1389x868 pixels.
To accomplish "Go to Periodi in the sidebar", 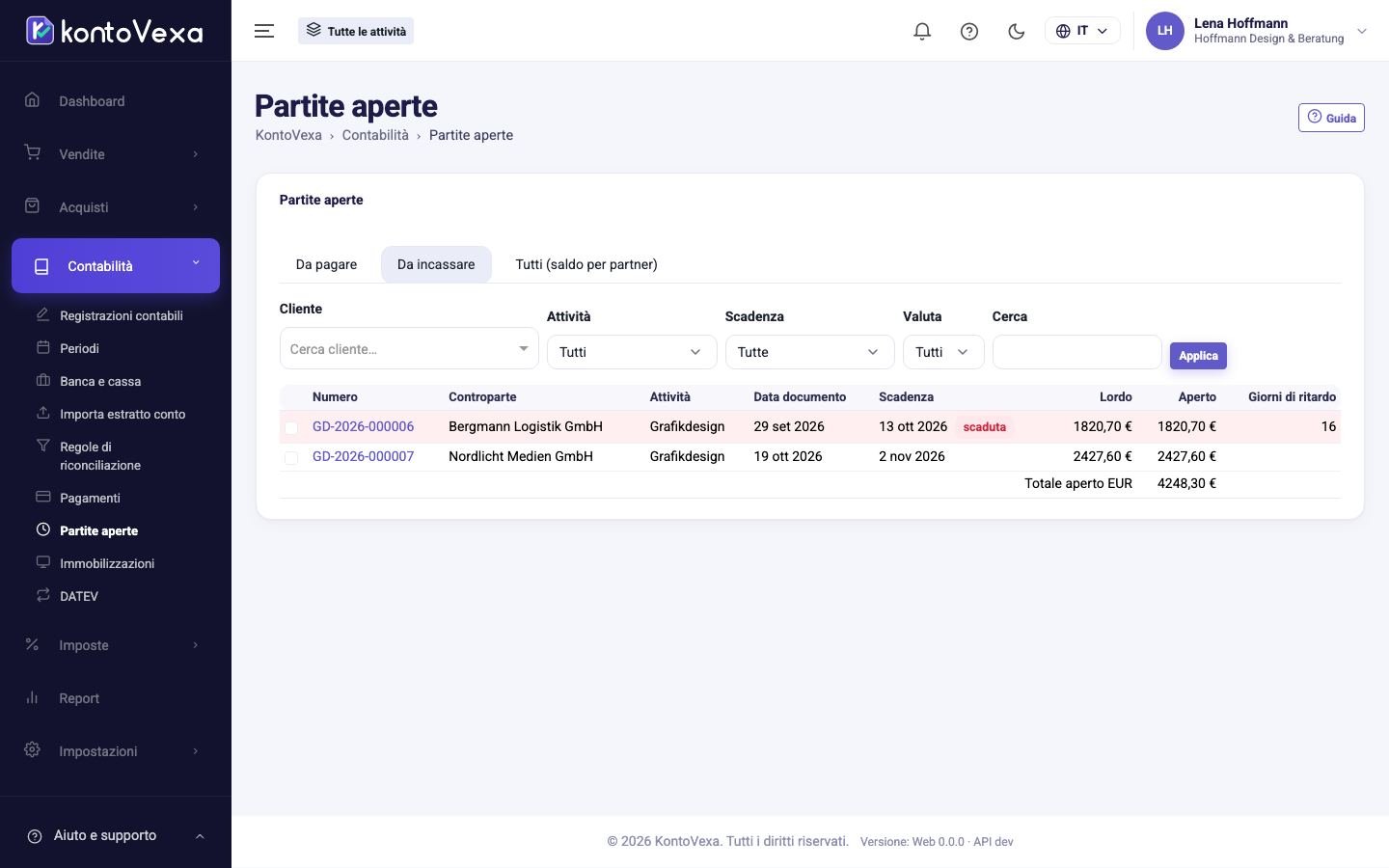I will (79, 348).
